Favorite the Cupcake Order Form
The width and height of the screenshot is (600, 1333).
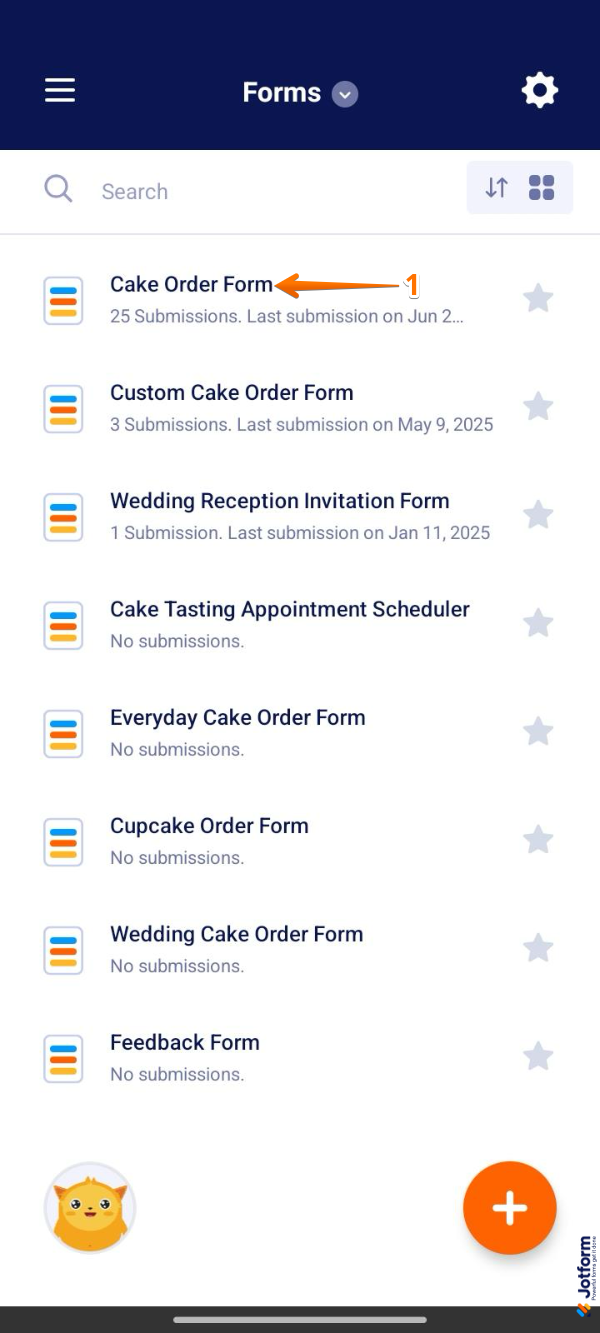coord(539,840)
